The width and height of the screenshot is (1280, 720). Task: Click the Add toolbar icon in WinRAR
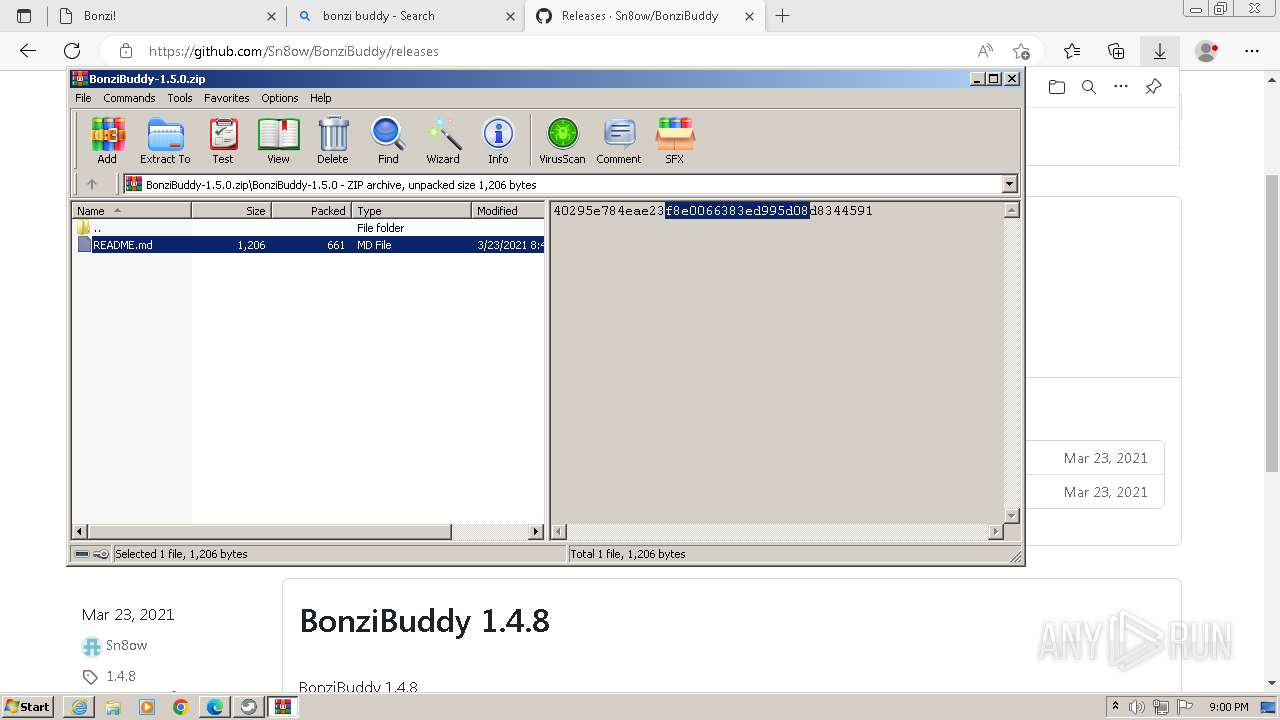coord(107,140)
